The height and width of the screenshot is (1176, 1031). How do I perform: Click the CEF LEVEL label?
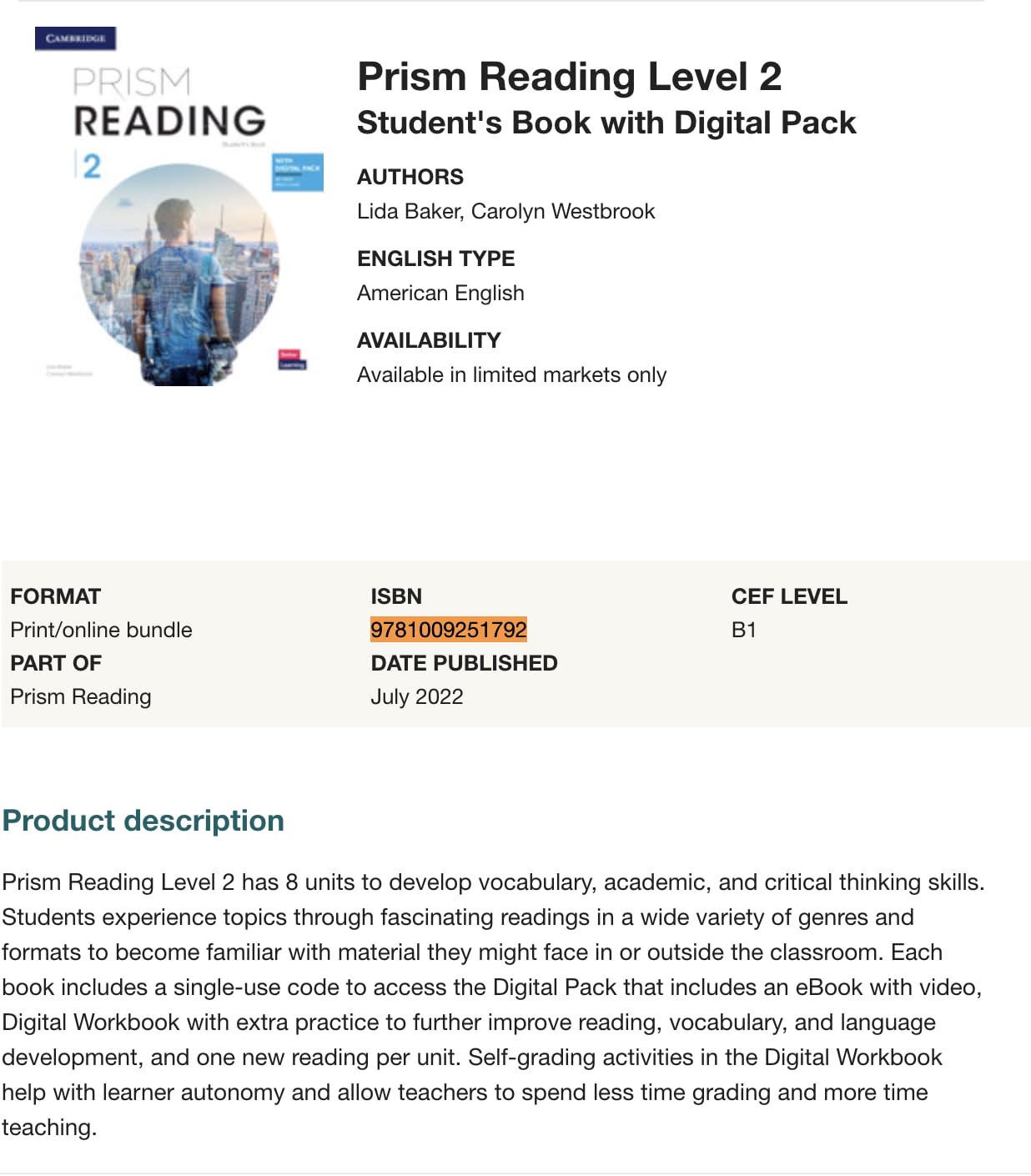coord(788,596)
